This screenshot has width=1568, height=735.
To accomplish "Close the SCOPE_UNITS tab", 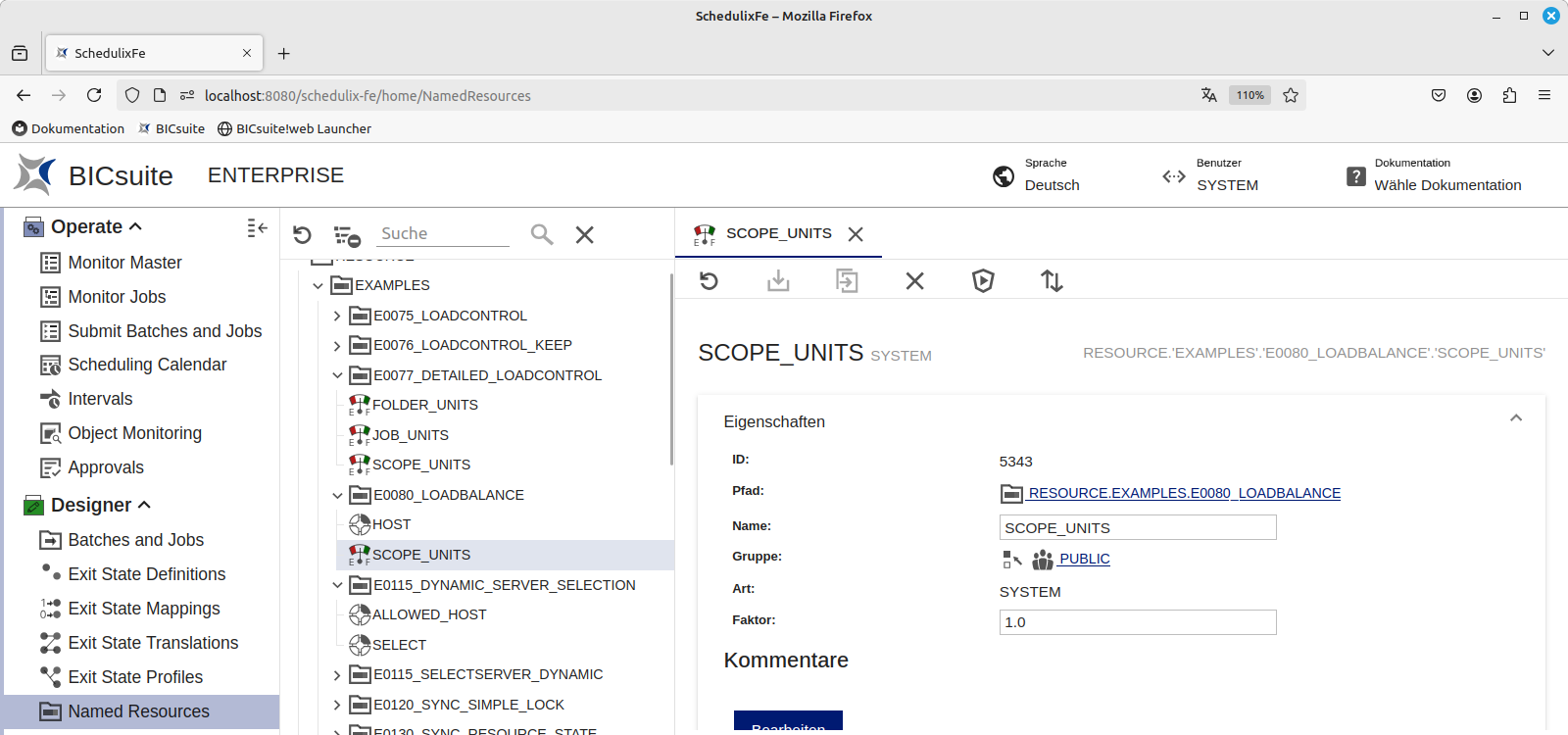I will (856, 234).
